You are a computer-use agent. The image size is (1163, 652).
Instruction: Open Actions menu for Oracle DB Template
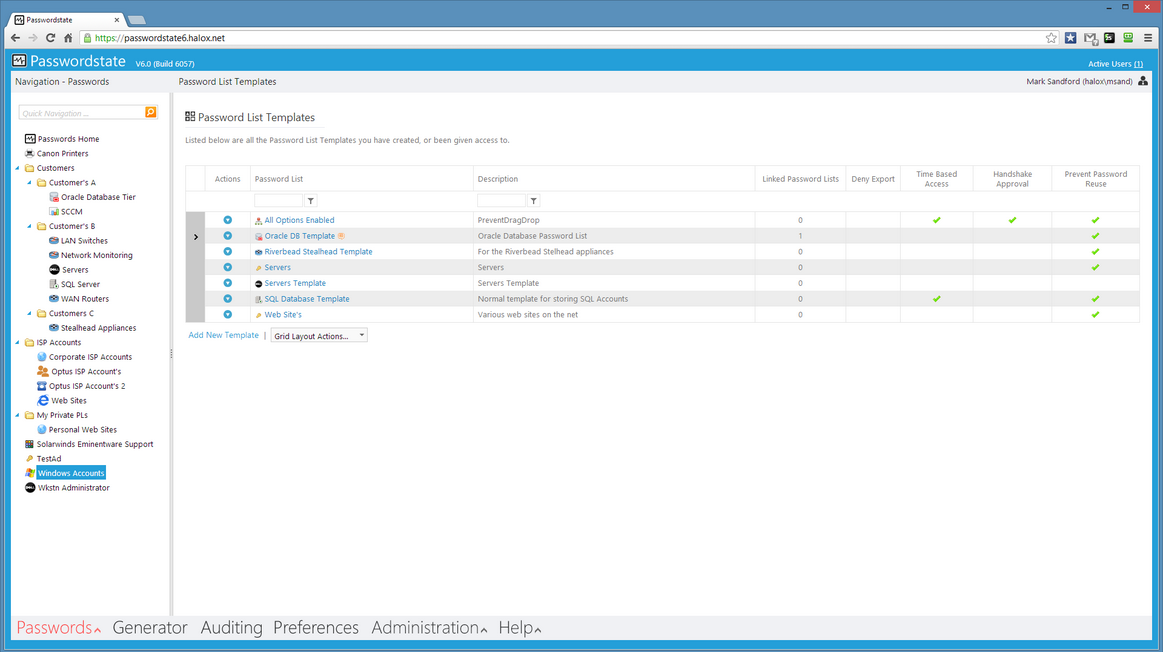pyautogui.click(x=228, y=236)
